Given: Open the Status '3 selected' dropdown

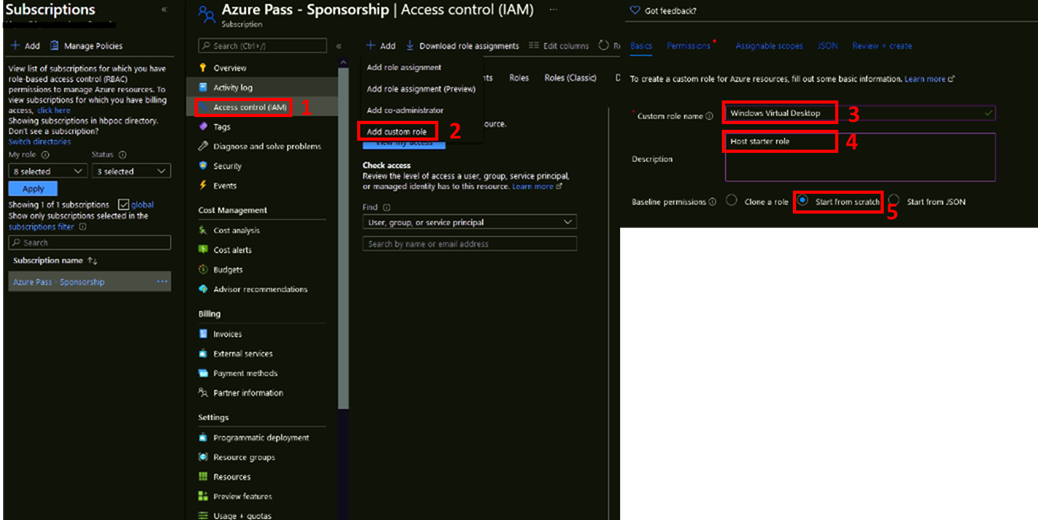Looking at the screenshot, I should coord(131,171).
